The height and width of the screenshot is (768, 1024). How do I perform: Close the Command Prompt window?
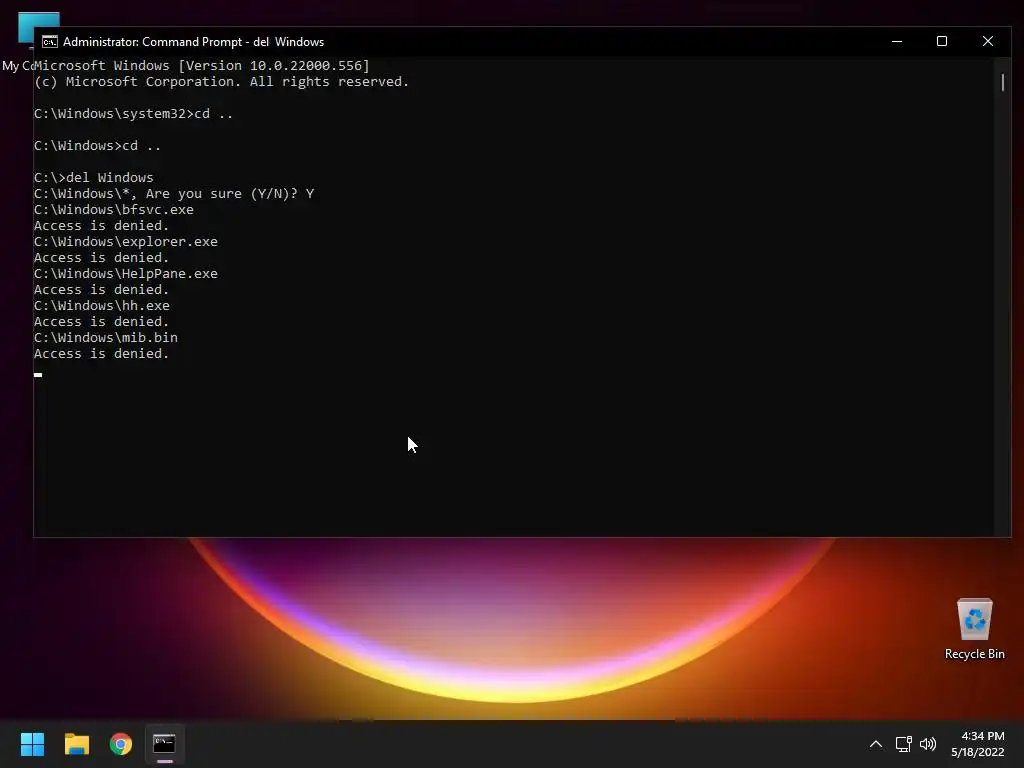(x=987, y=41)
